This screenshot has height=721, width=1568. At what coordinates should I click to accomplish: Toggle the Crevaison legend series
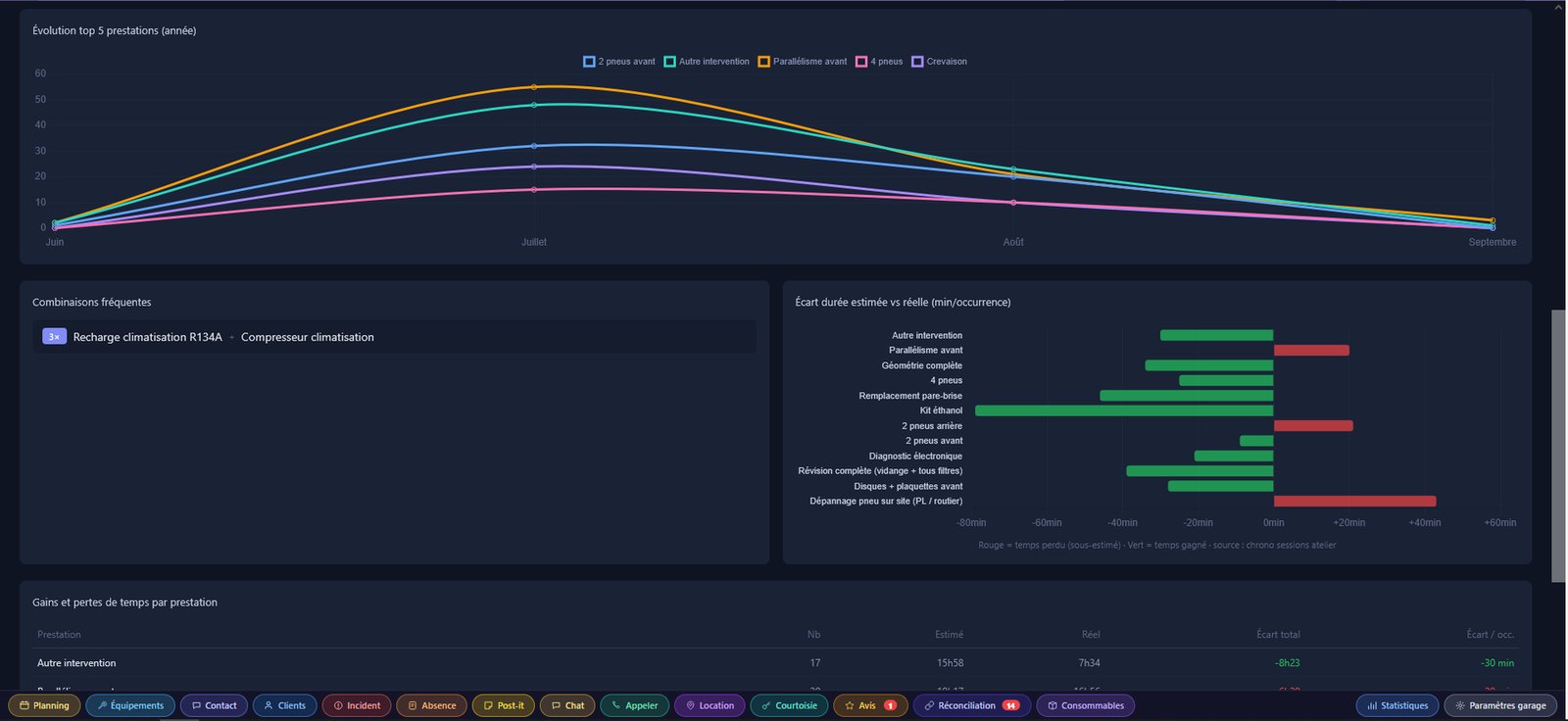pyautogui.click(x=939, y=62)
